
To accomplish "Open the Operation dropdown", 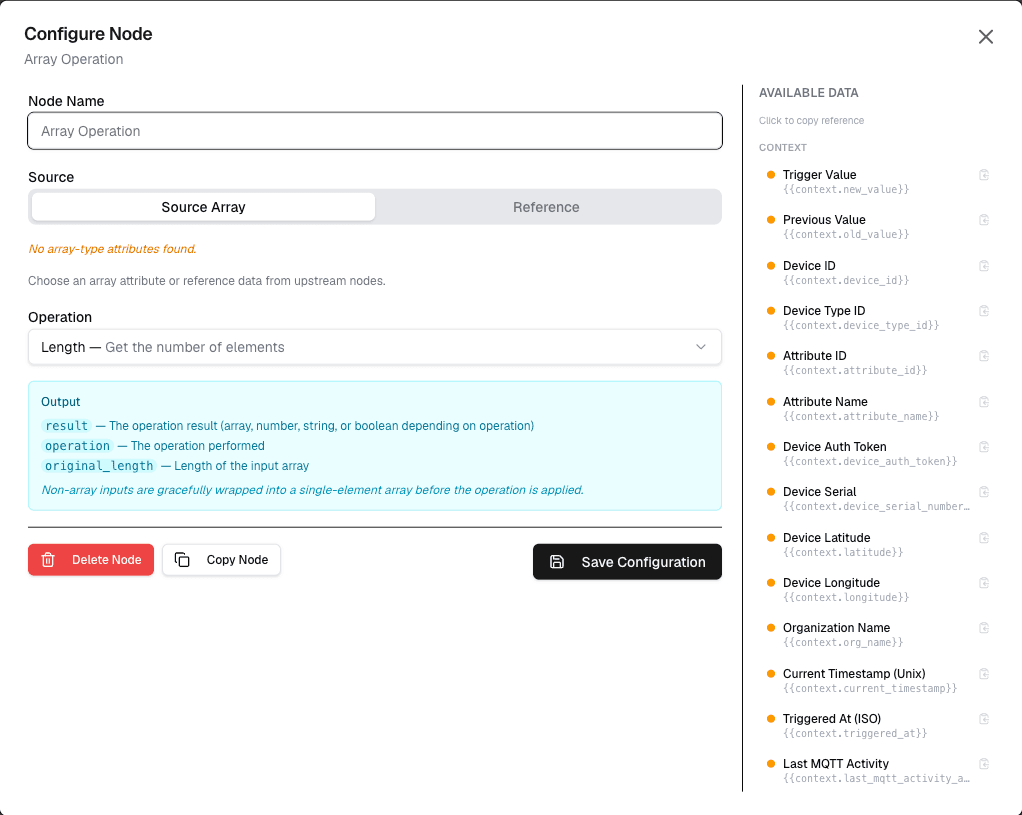I will click(375, 347).
